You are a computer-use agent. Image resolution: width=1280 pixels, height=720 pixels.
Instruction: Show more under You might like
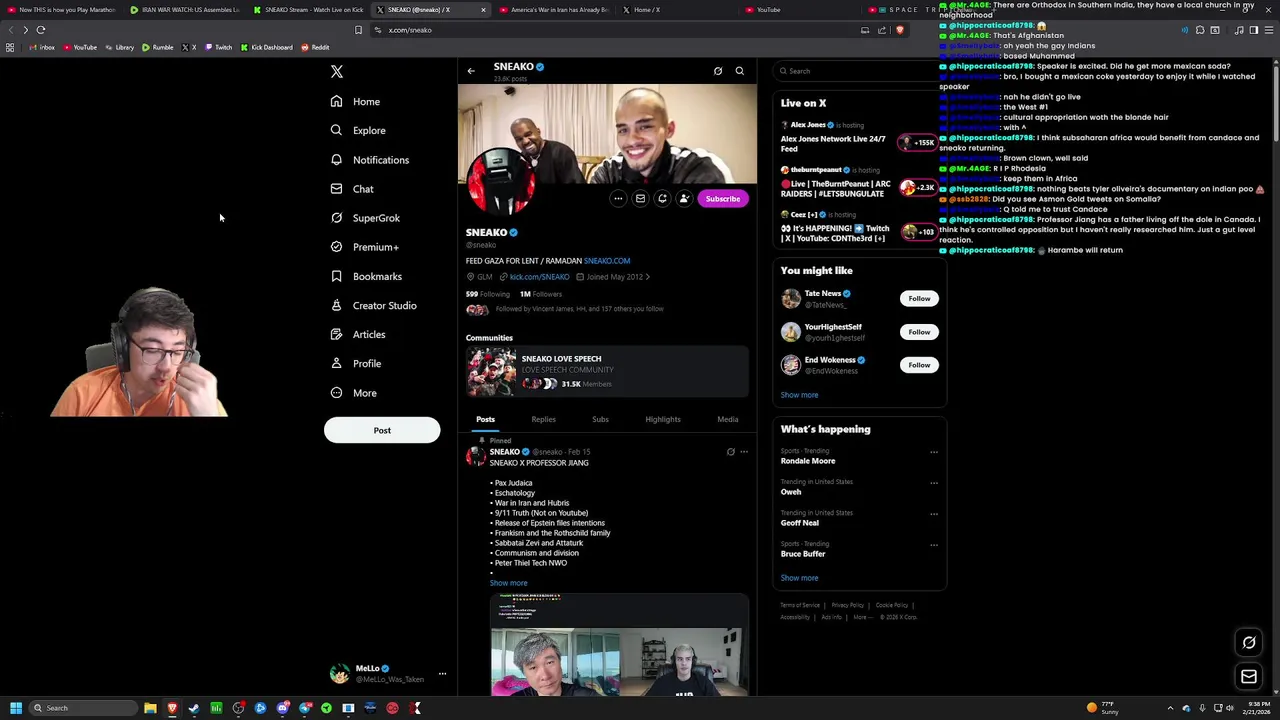799,395
